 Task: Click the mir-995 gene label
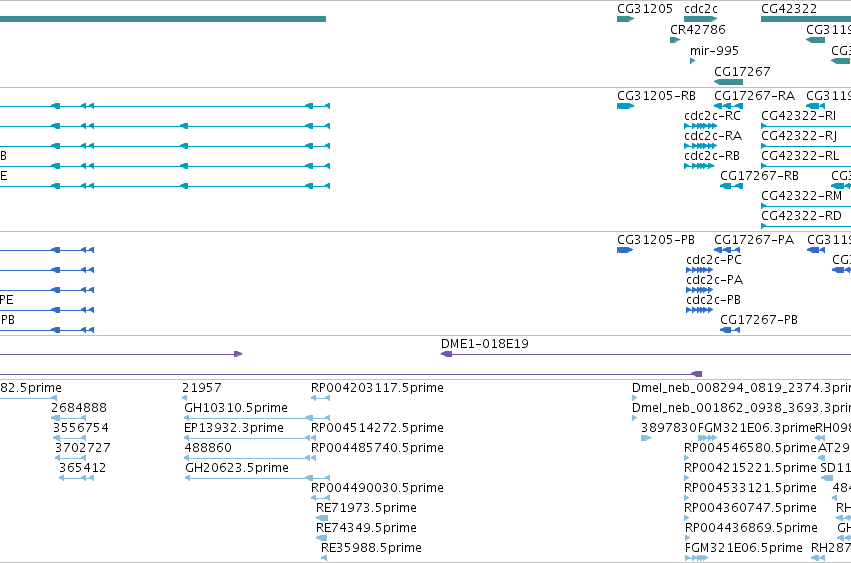tap(714, 50)
